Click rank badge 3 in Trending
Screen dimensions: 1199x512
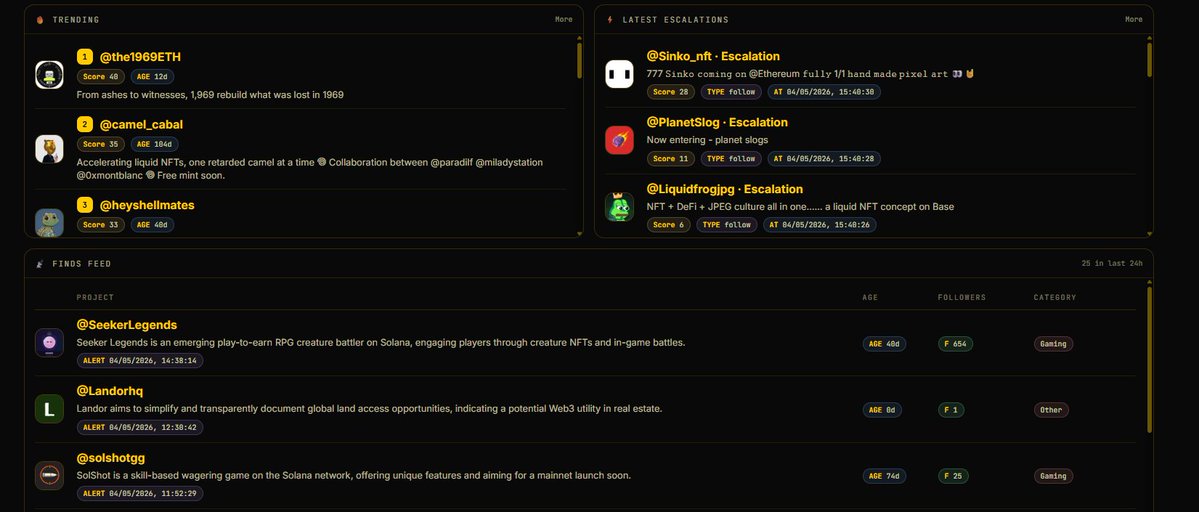coord(85,205)
